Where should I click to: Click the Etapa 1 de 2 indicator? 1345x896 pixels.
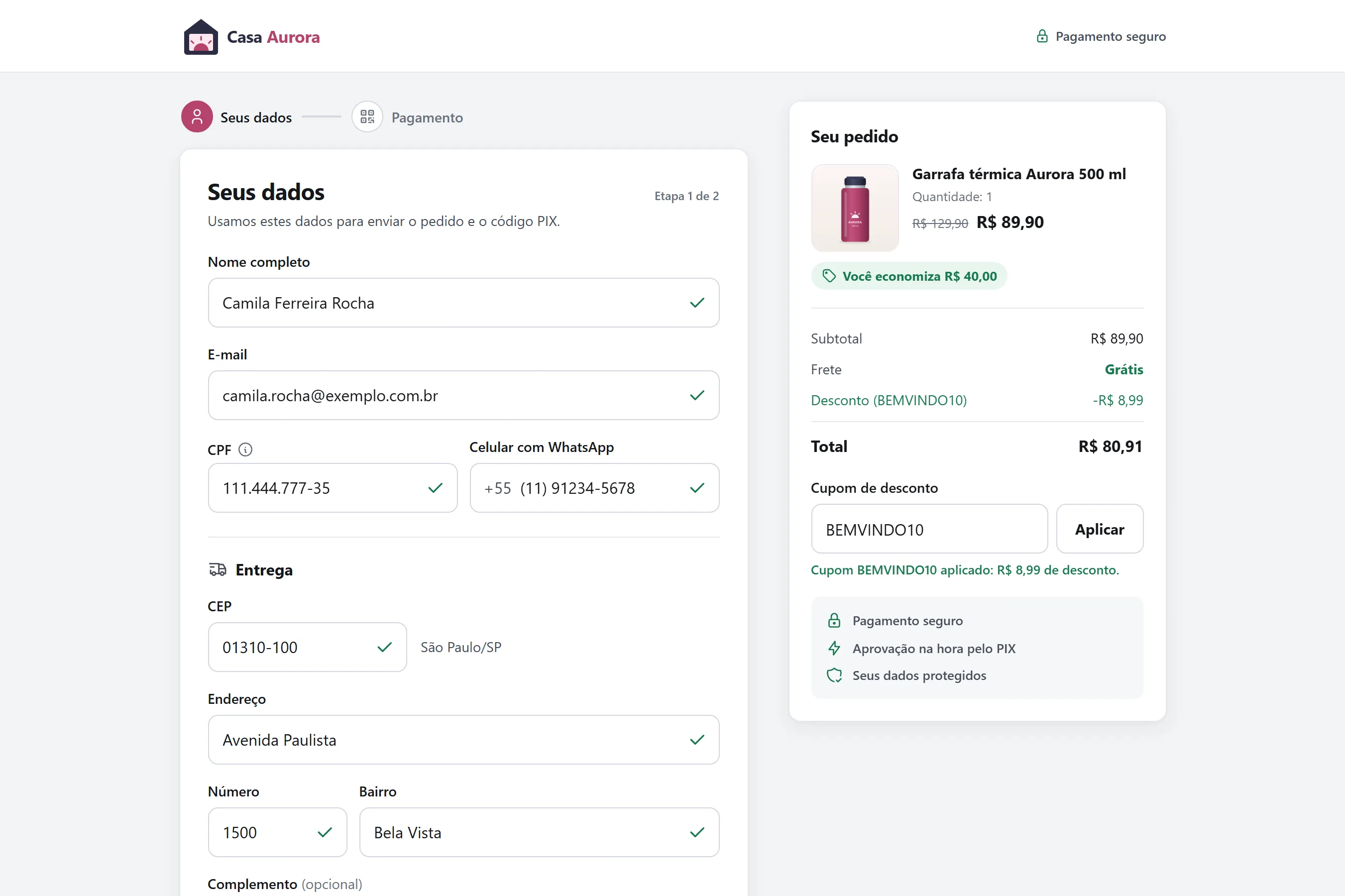[x=686, y=196]
